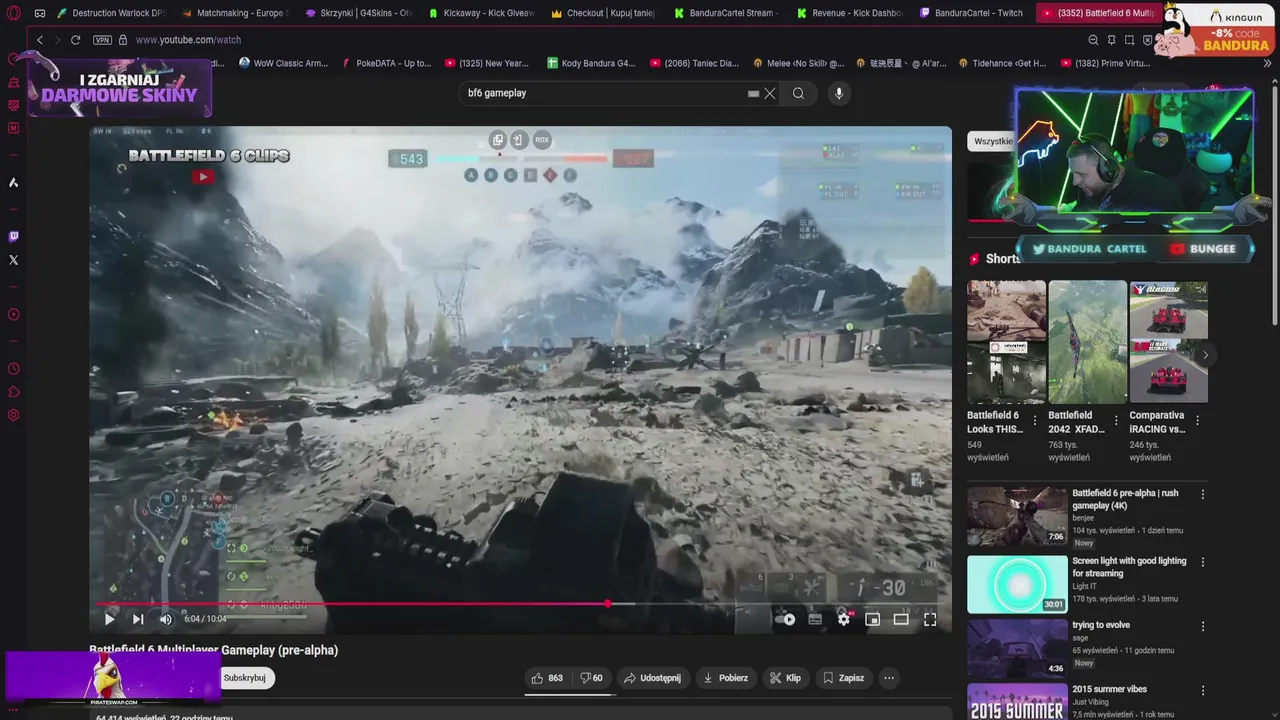Image resolution: width=1280 pixels, height=720 pixels.
Task: Go back with browser back arrow
Action: point(40,40)
